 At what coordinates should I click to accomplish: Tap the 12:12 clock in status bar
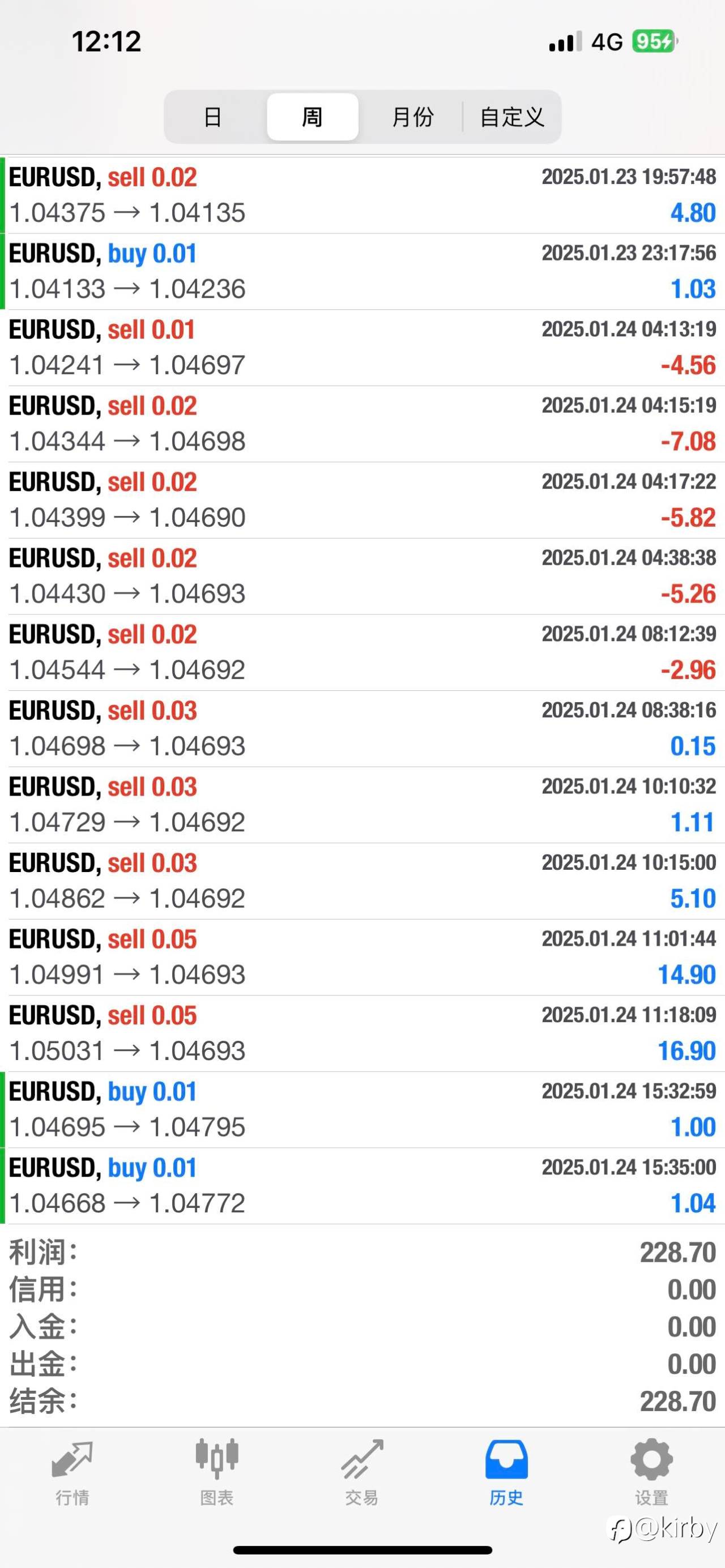[x=106, y=41]
